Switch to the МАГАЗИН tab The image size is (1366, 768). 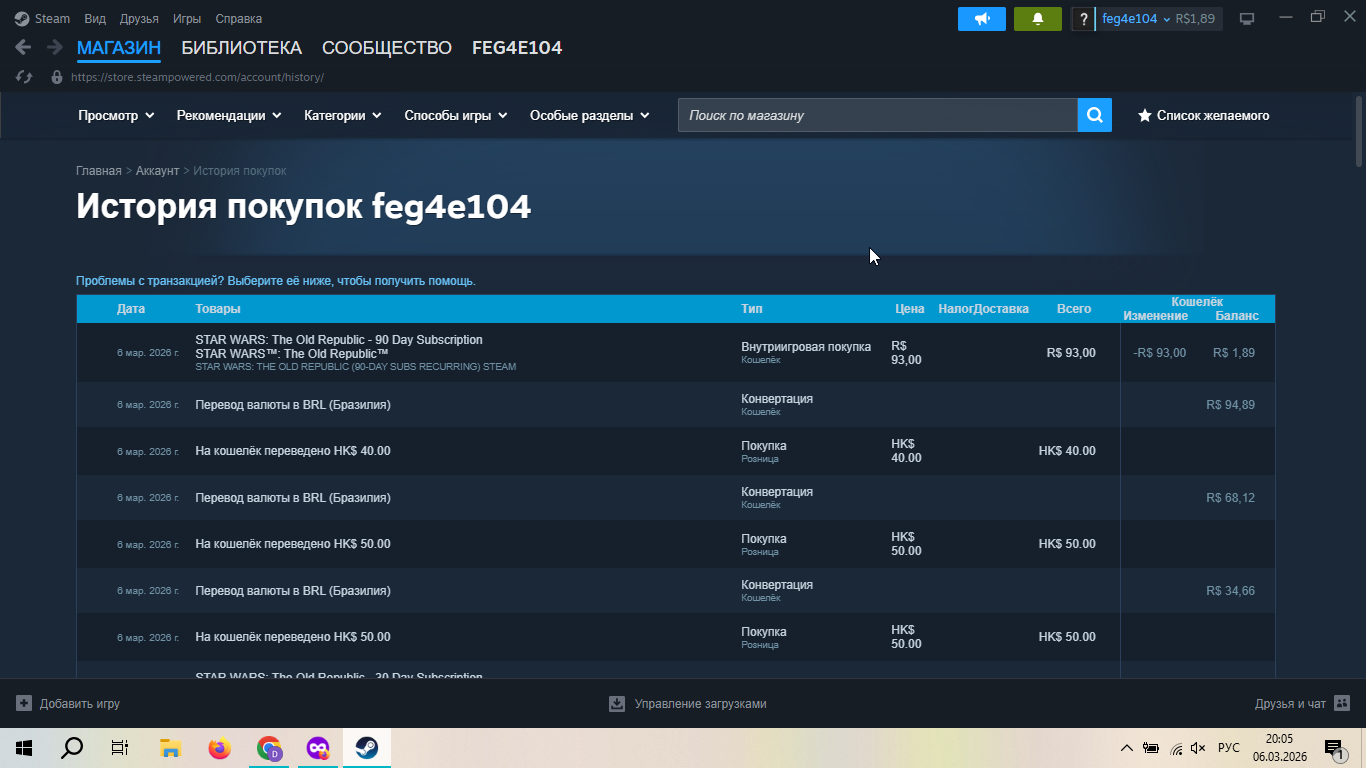coord(119,47)
